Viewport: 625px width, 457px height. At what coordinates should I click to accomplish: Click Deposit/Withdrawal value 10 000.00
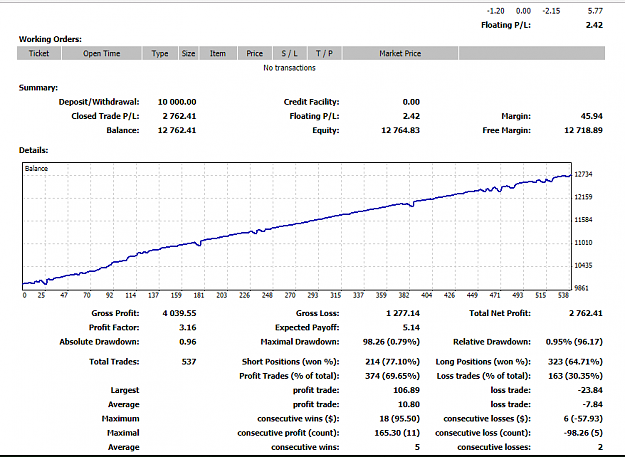point(177,102)
